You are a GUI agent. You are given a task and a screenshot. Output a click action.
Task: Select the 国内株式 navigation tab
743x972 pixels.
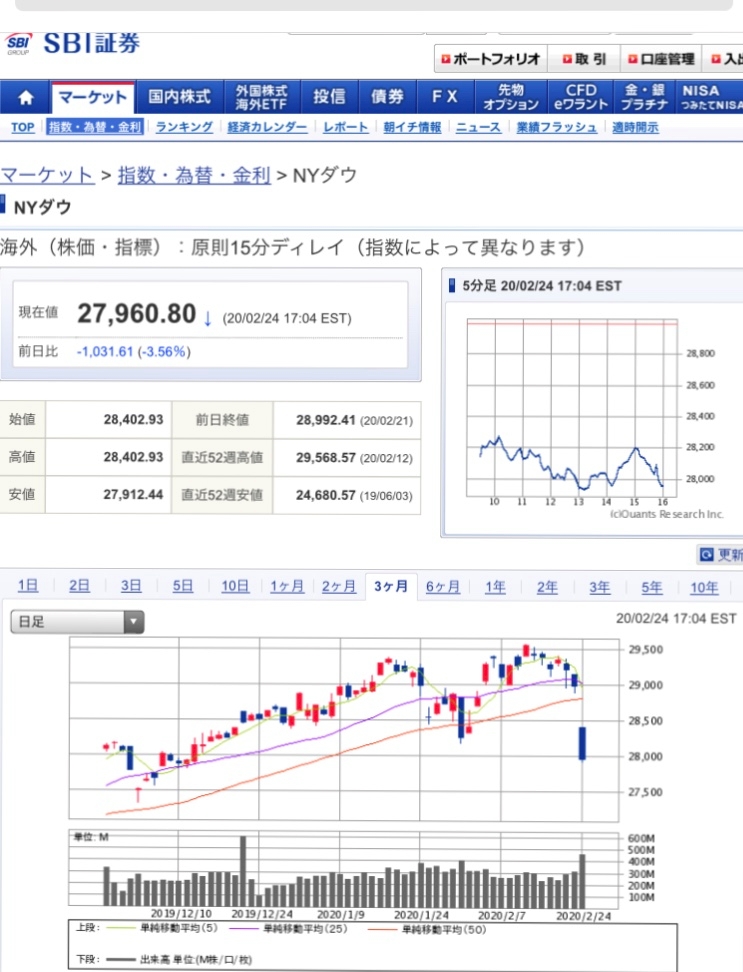pos(179,97)
